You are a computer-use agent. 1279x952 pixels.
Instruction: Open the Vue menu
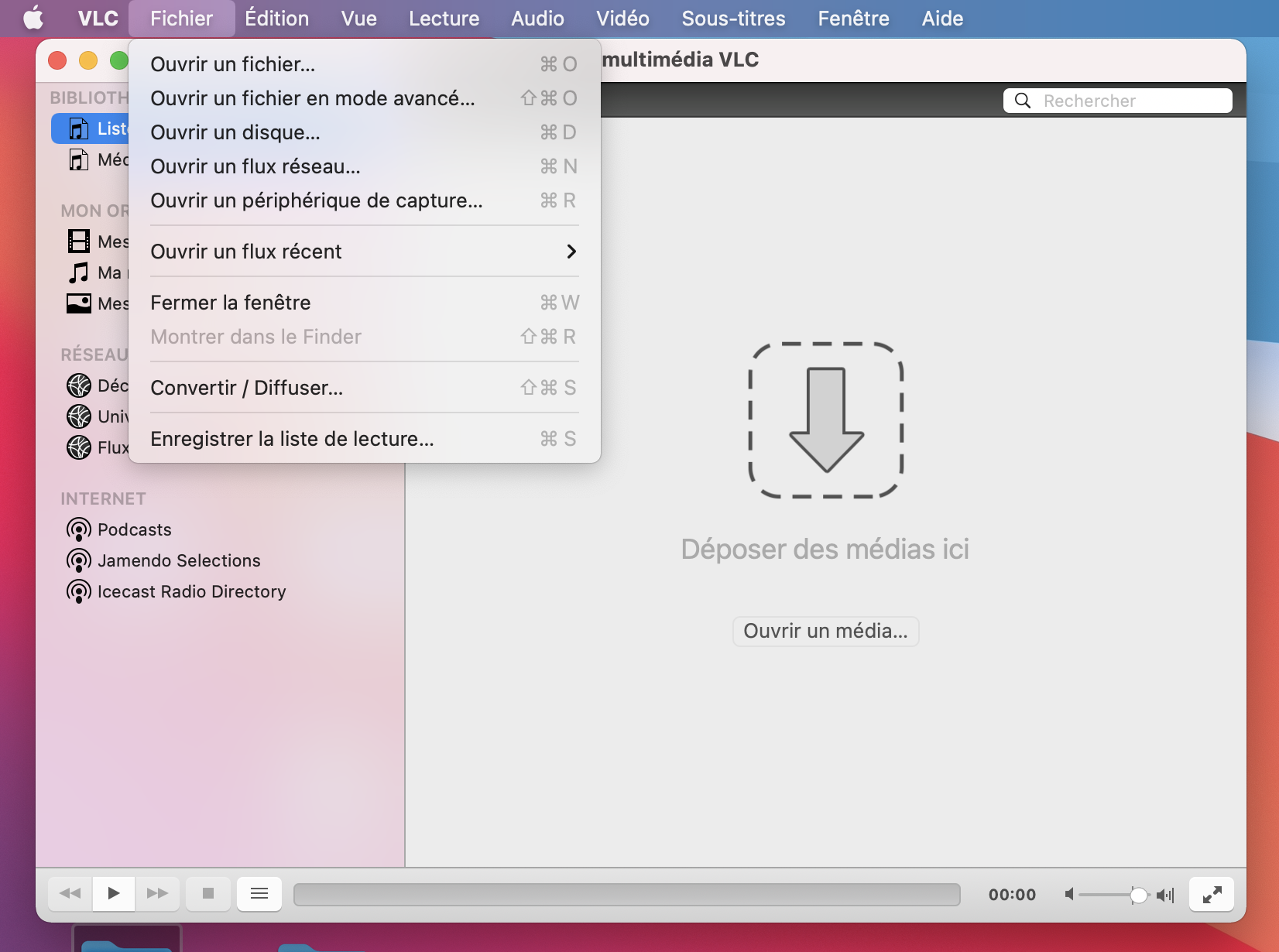coord(358,18)
